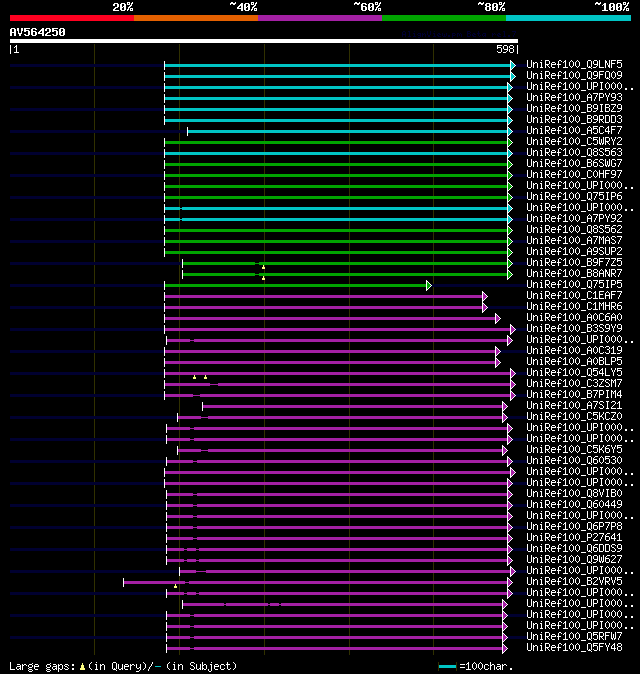Click the UniRef100_B3S9Y9 label
Viewport: 640px width, 674px height.
pyautogui.click(x=574, y=328)
